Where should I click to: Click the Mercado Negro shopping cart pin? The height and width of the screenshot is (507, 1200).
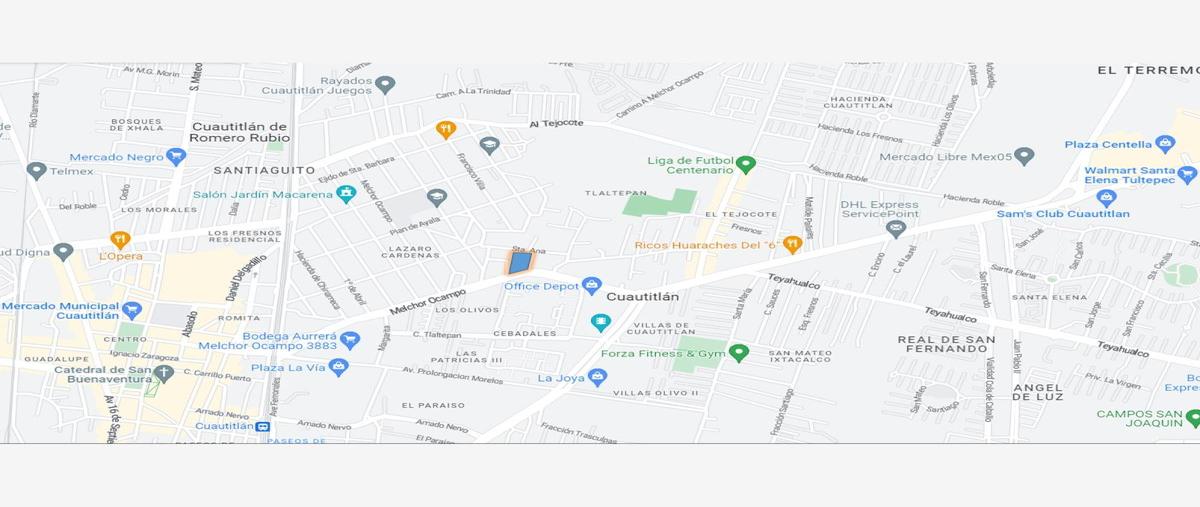pos(176,157)
